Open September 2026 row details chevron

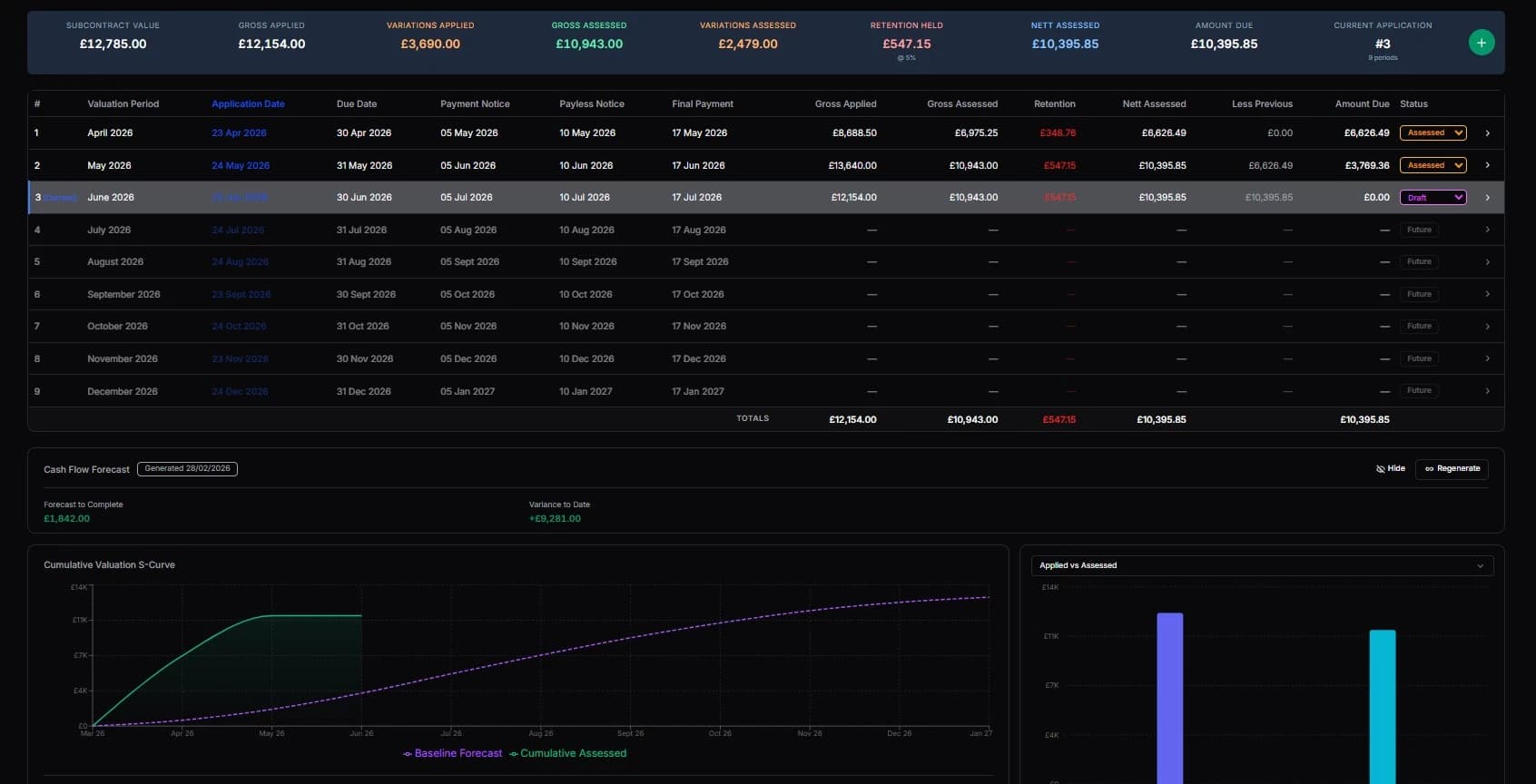pyautogui.click(x=1487, y=294)
